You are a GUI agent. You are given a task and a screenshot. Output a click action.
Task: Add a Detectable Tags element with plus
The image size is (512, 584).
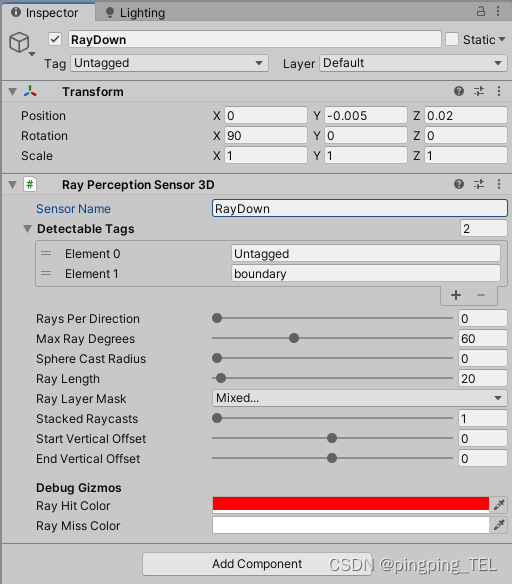coord(456,295)
